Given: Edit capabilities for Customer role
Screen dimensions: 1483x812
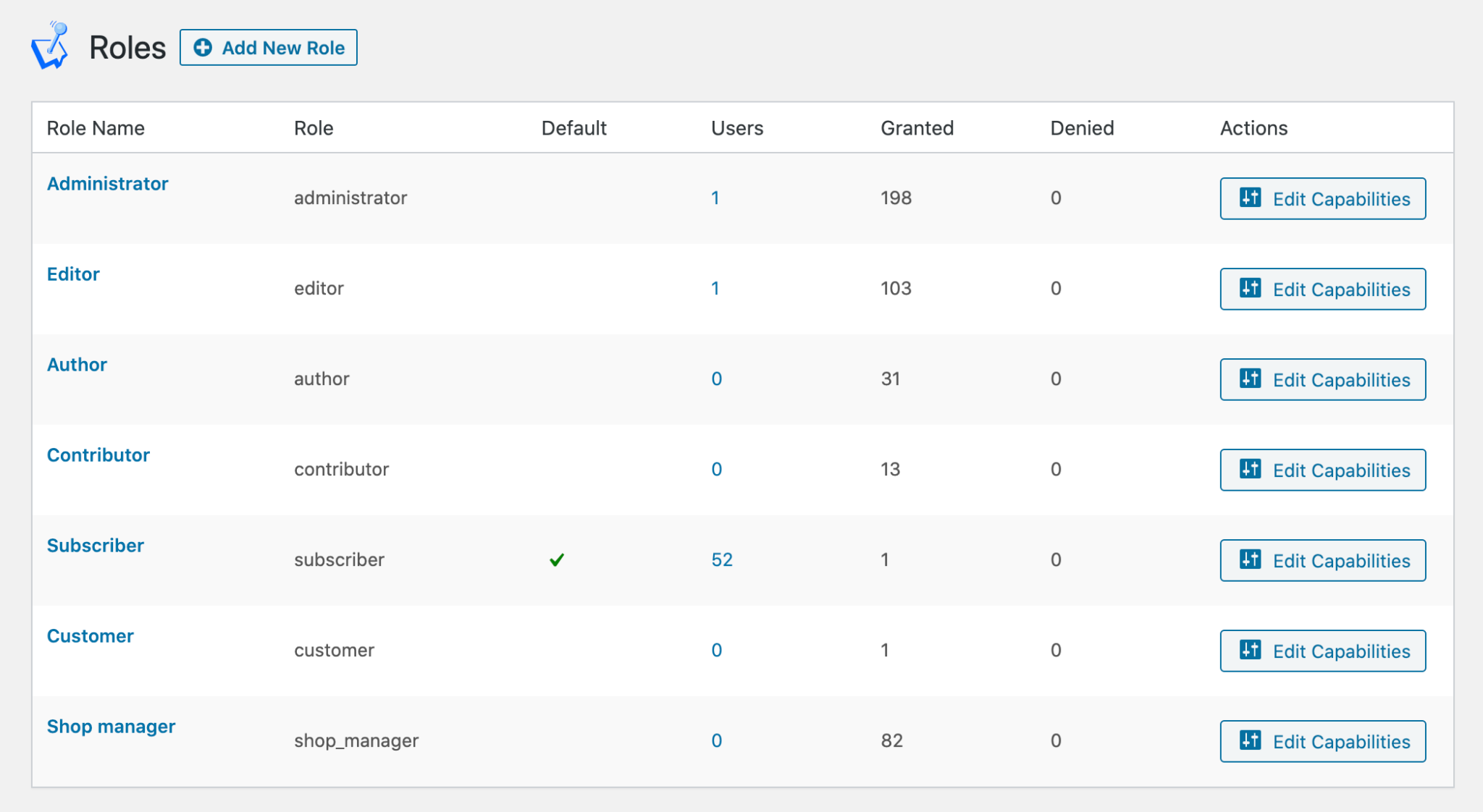Looking at the screenshot, I should [x=1323, y=651].
